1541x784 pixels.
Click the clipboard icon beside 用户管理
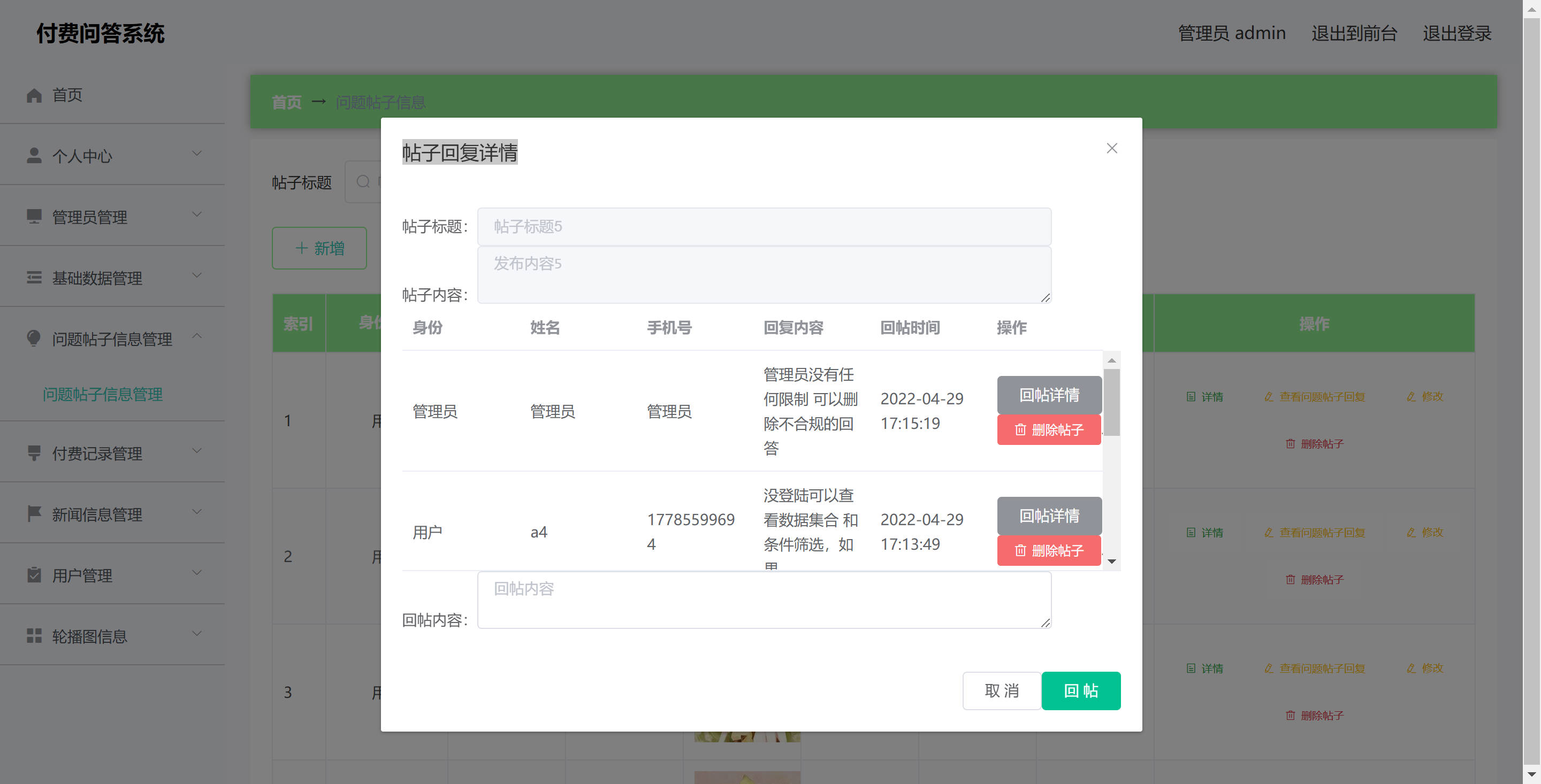pyautogui.click(x=34, y=575)
